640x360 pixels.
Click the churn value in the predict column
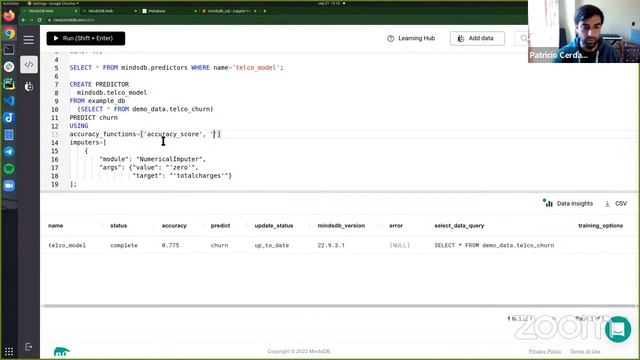pos(219,245)
